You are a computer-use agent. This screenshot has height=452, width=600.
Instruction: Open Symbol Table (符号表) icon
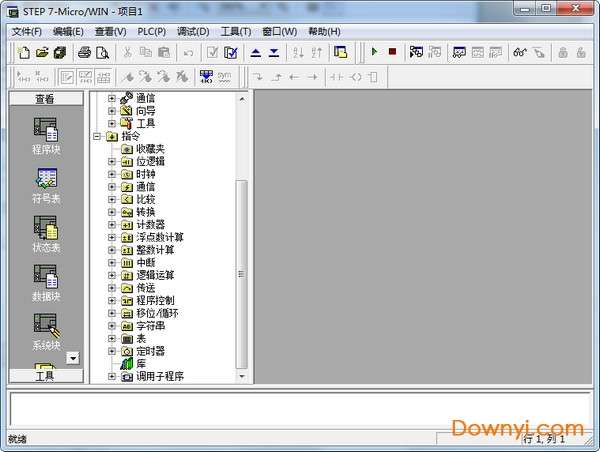pos(46,186)
